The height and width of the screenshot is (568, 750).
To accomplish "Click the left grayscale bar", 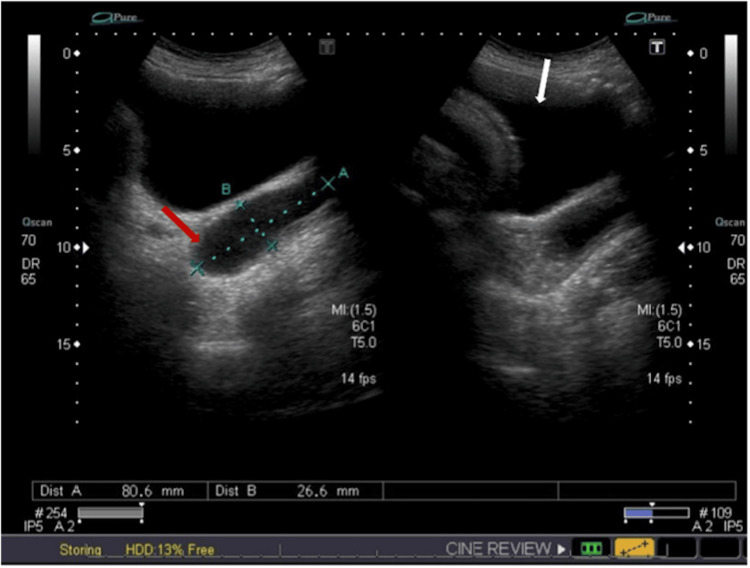I will click(34, 93).
